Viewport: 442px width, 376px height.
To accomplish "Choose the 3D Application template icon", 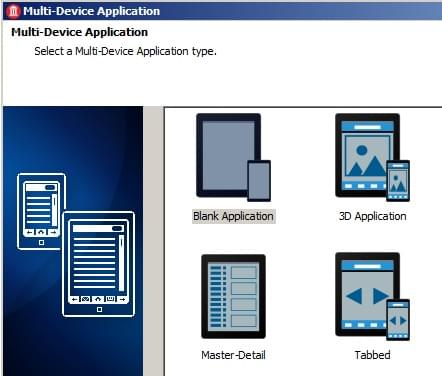I will pyautogui.click(x=372, y=157).
